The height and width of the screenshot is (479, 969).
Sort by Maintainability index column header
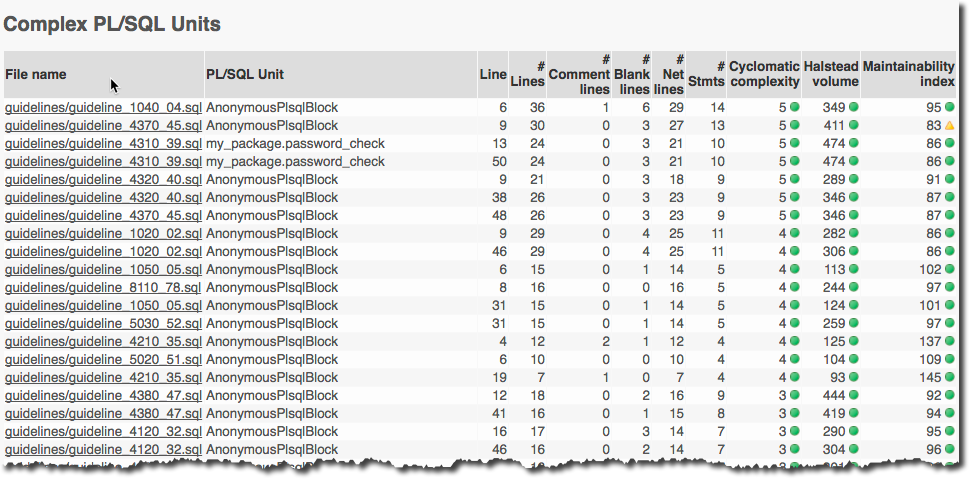[908, 74]
